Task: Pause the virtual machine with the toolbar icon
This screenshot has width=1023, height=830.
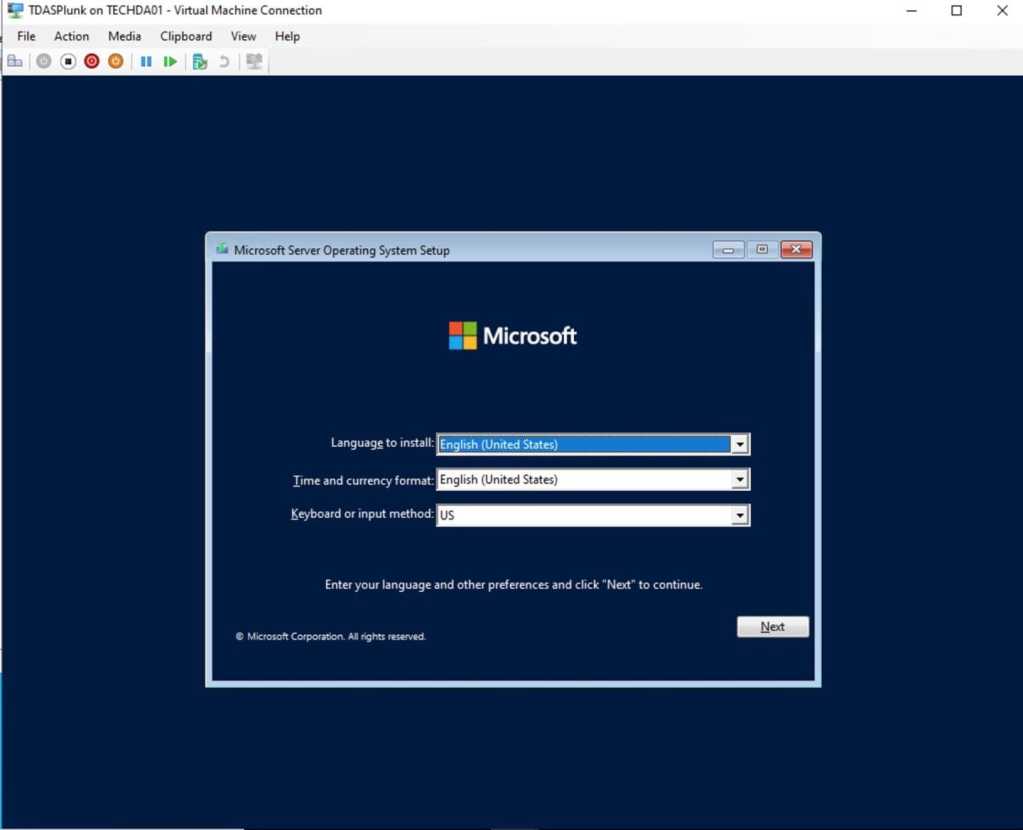Action: (x=146, y=61)
